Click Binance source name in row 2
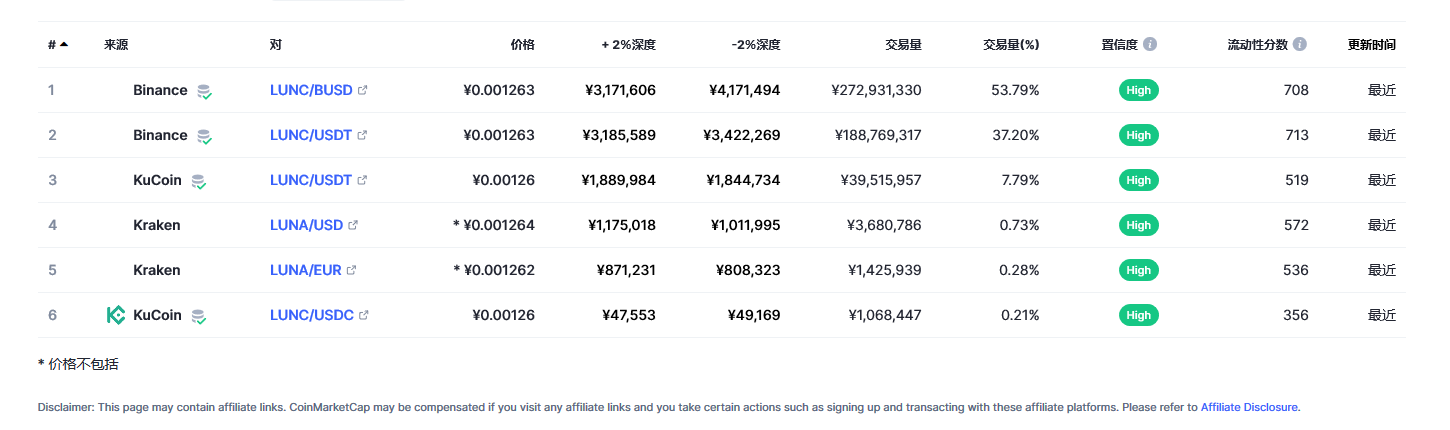Image resolution: width=1450 pixels, height=430 pixels. (x=160, y=135)
